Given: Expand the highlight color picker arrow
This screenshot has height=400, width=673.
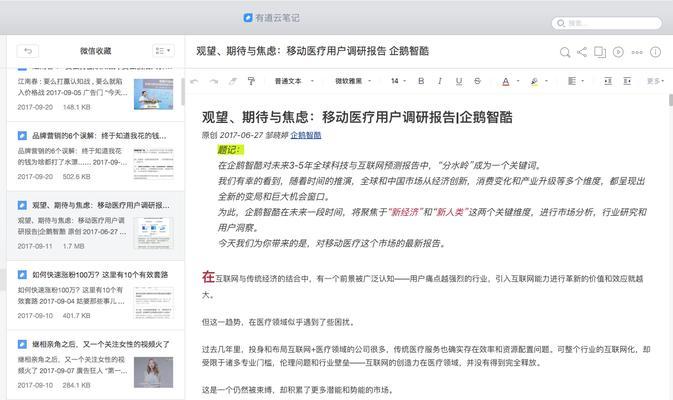Looking at the screenshot, I should click(x=546, y=81).
